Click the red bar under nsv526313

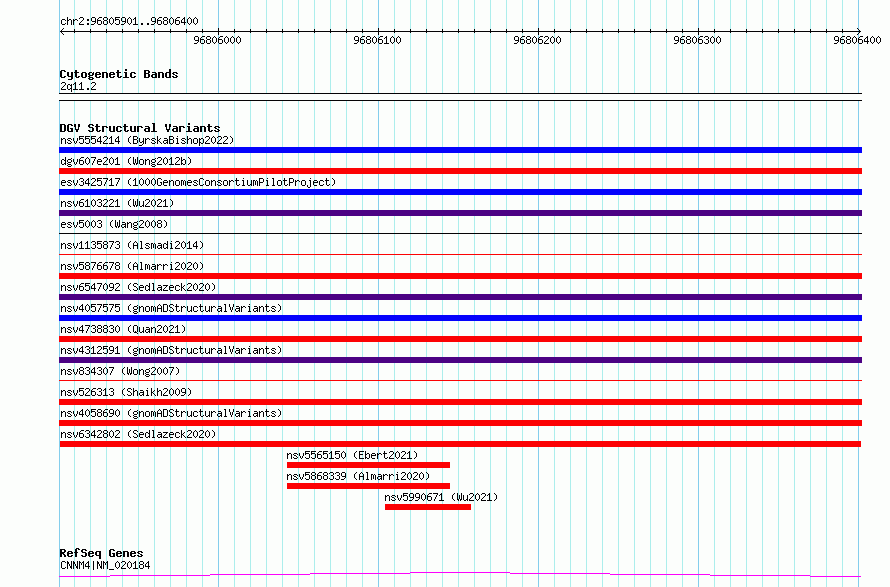click(x=460, y=402)
